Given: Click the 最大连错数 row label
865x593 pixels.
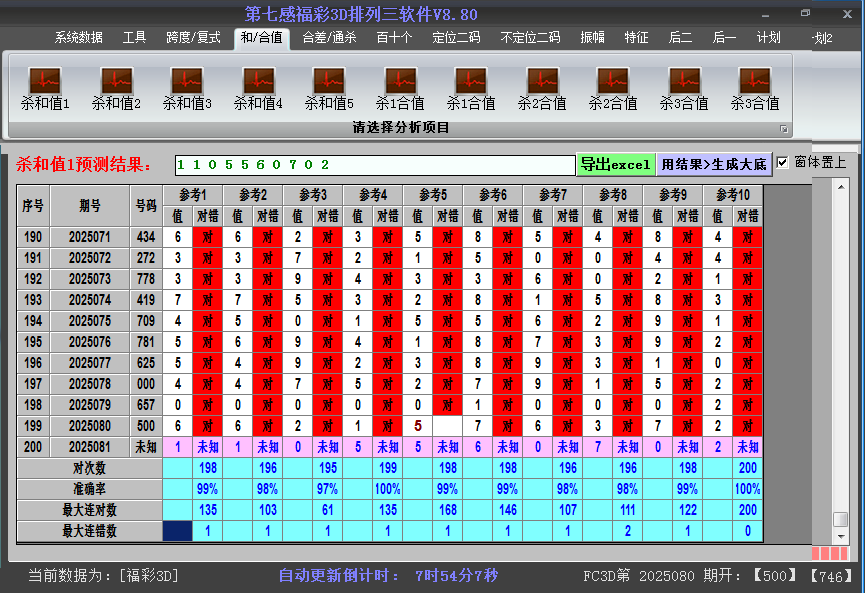Looking at the screenshot, I should click(x=89, y=531).
